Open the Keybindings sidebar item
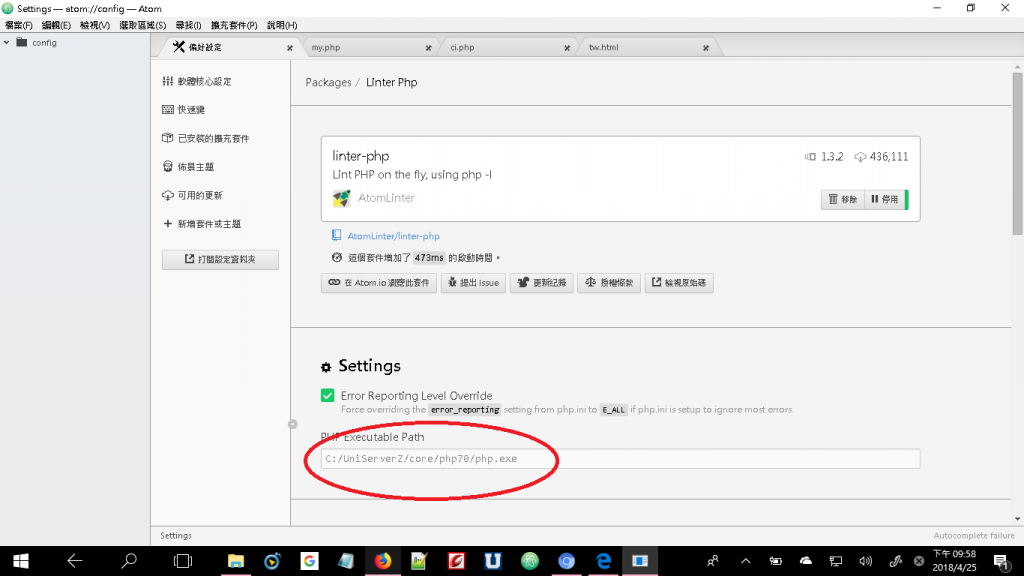 point(184,110)
